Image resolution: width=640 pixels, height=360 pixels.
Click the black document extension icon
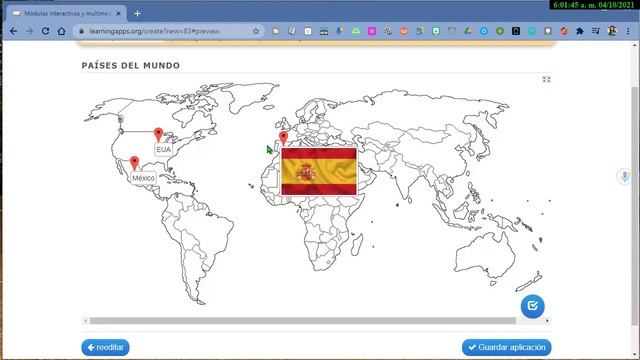point(516,31)
